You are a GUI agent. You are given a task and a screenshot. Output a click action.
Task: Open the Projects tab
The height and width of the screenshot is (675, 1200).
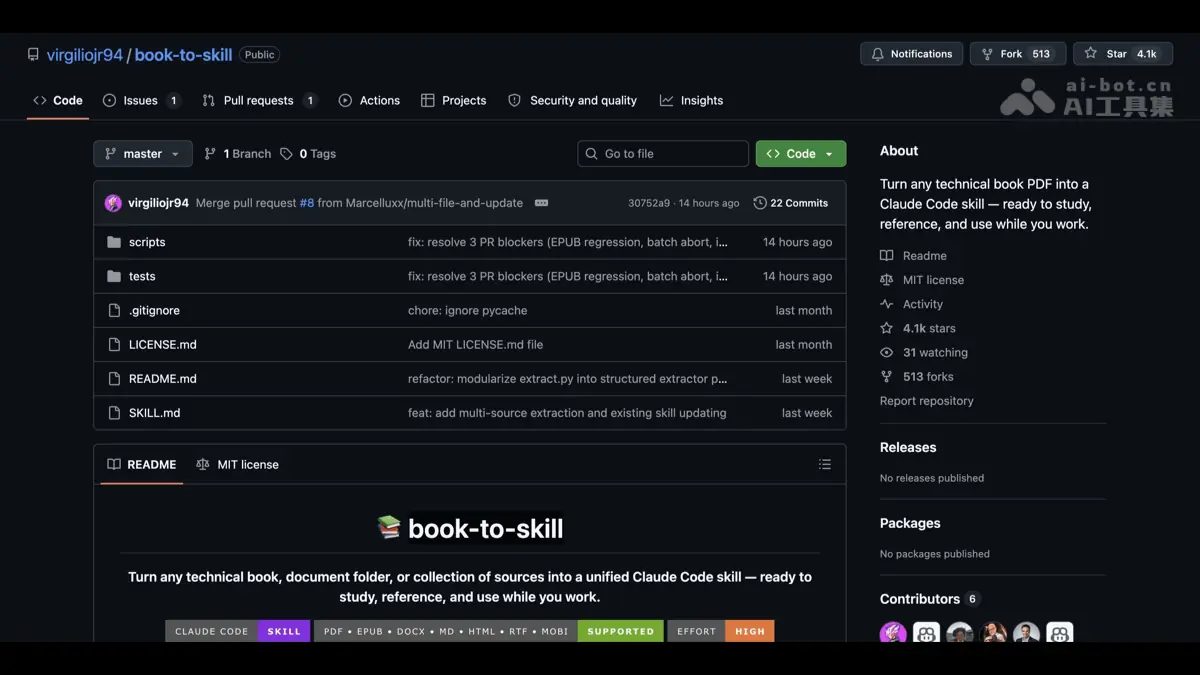[x=453, y=100]
